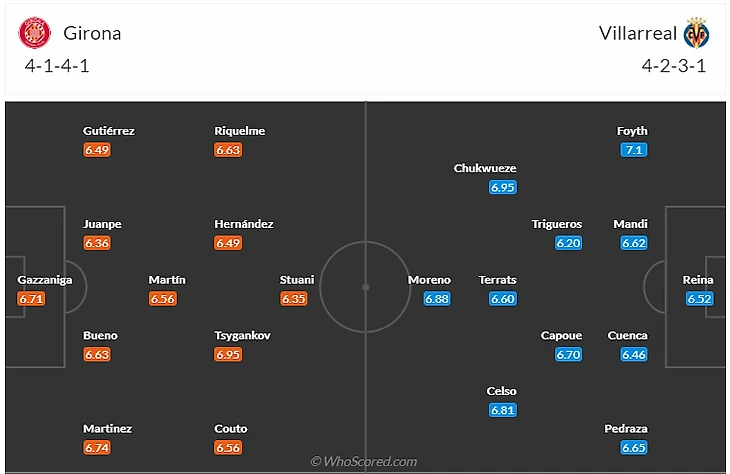Select Stuani's 6.35 rating badge
The image size is (730, 474).
[x=294, y=299]
